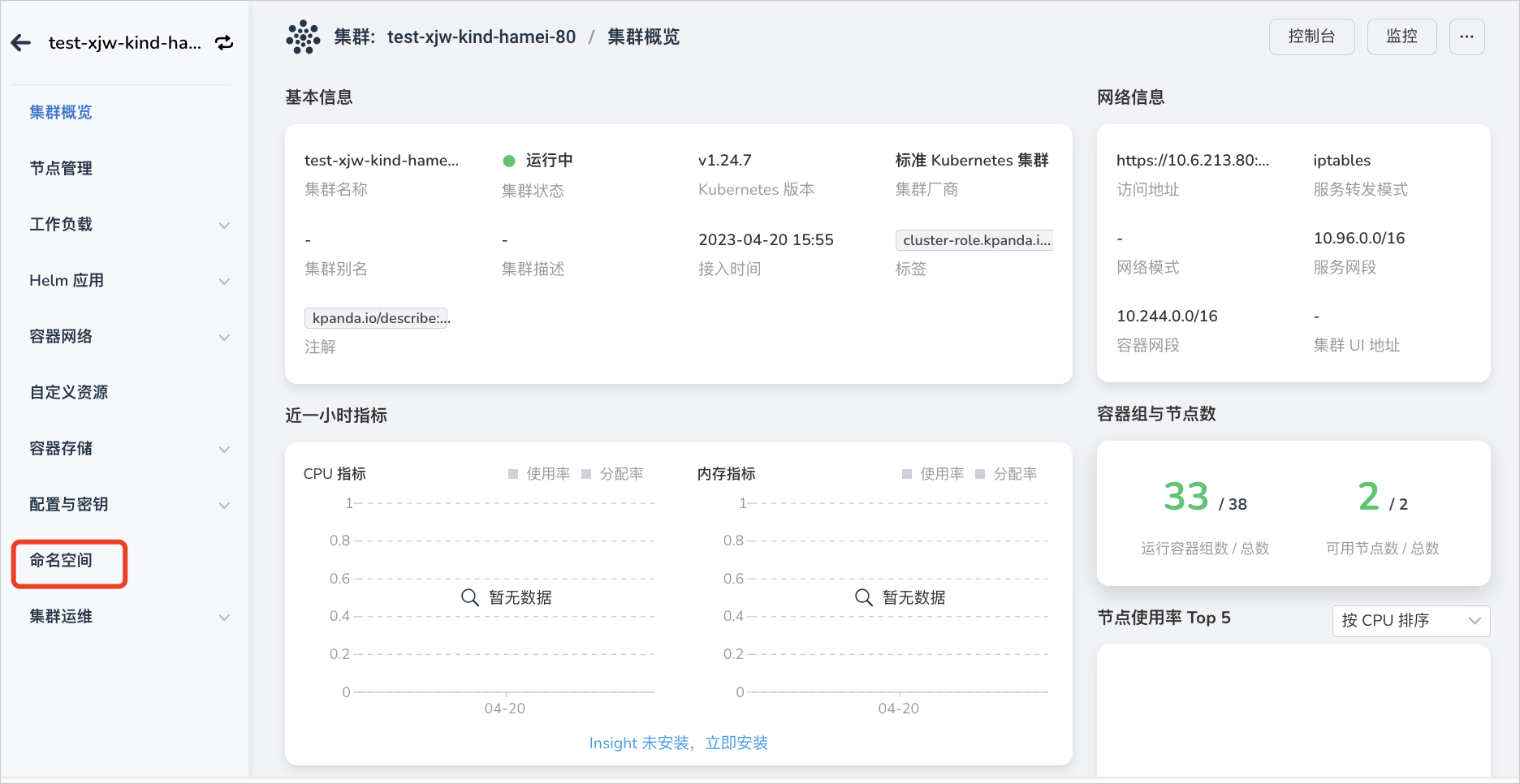Open 集群运维 sidebar item
The height and width of the screenshot is (784, 1520).
tap(61, 616)
